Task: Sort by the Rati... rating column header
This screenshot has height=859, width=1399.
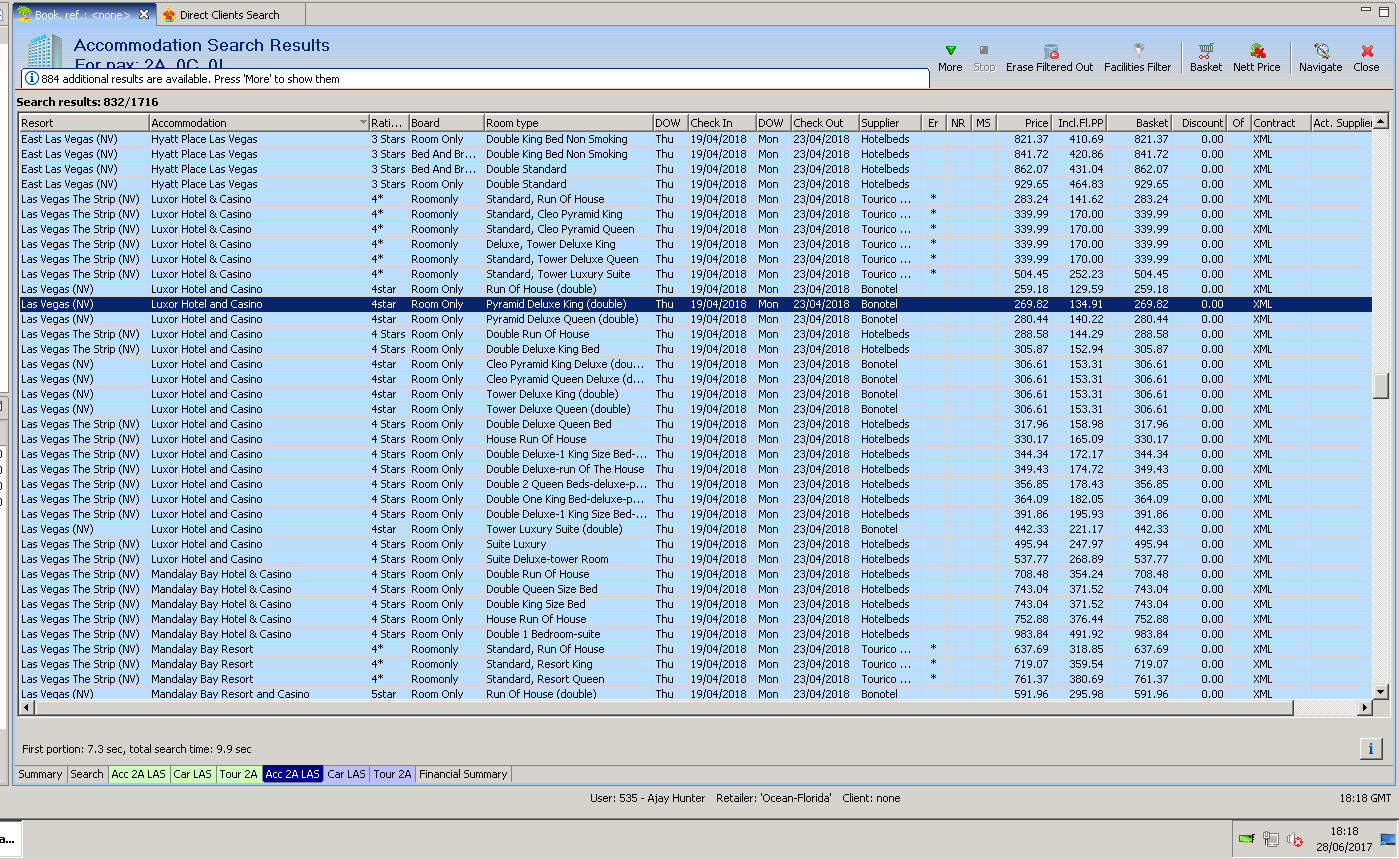Action: 388,123
